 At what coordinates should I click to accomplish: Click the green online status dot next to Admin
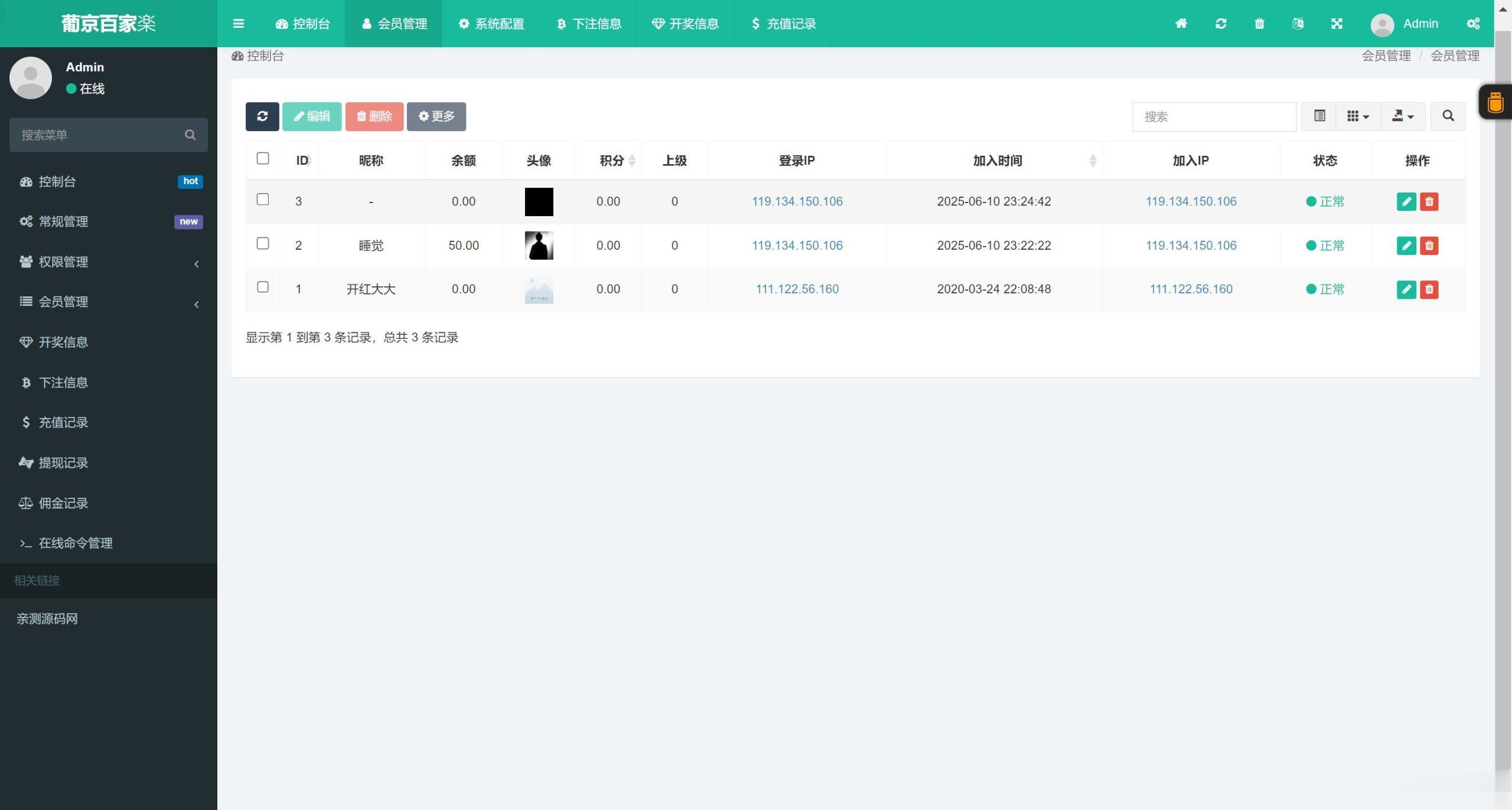tap(72, 89)
